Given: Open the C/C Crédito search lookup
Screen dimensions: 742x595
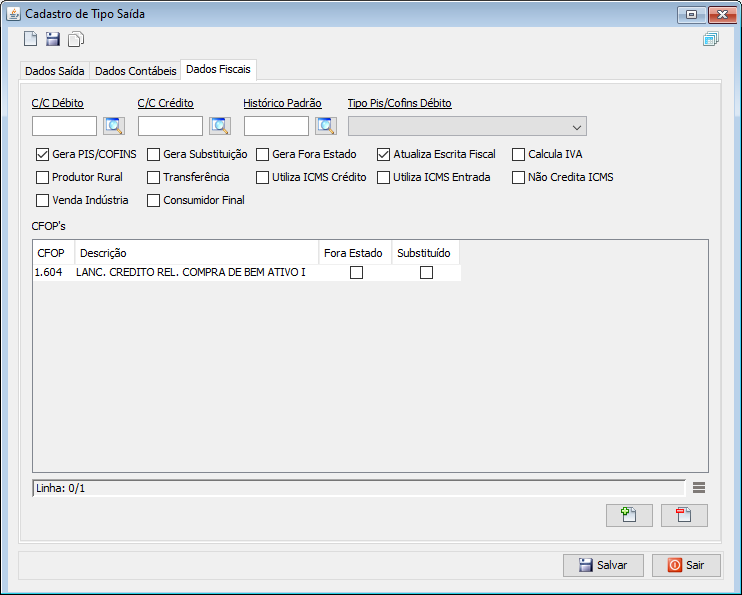Looking at the screenshot, I should tap(219, 126).
